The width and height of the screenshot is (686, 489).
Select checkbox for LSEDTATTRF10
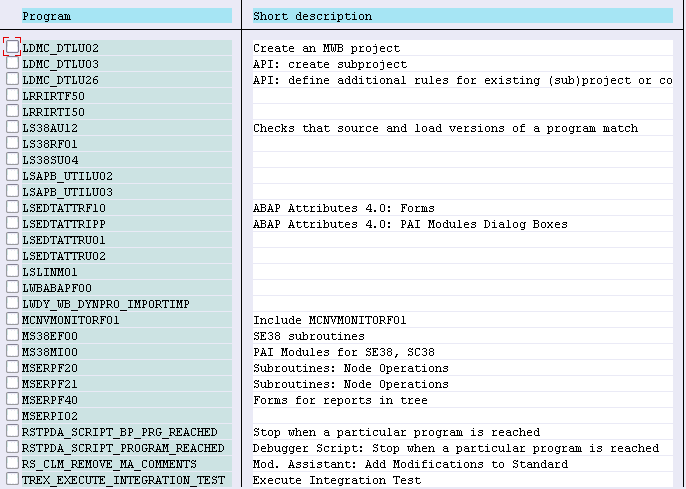tap(12, 206)
